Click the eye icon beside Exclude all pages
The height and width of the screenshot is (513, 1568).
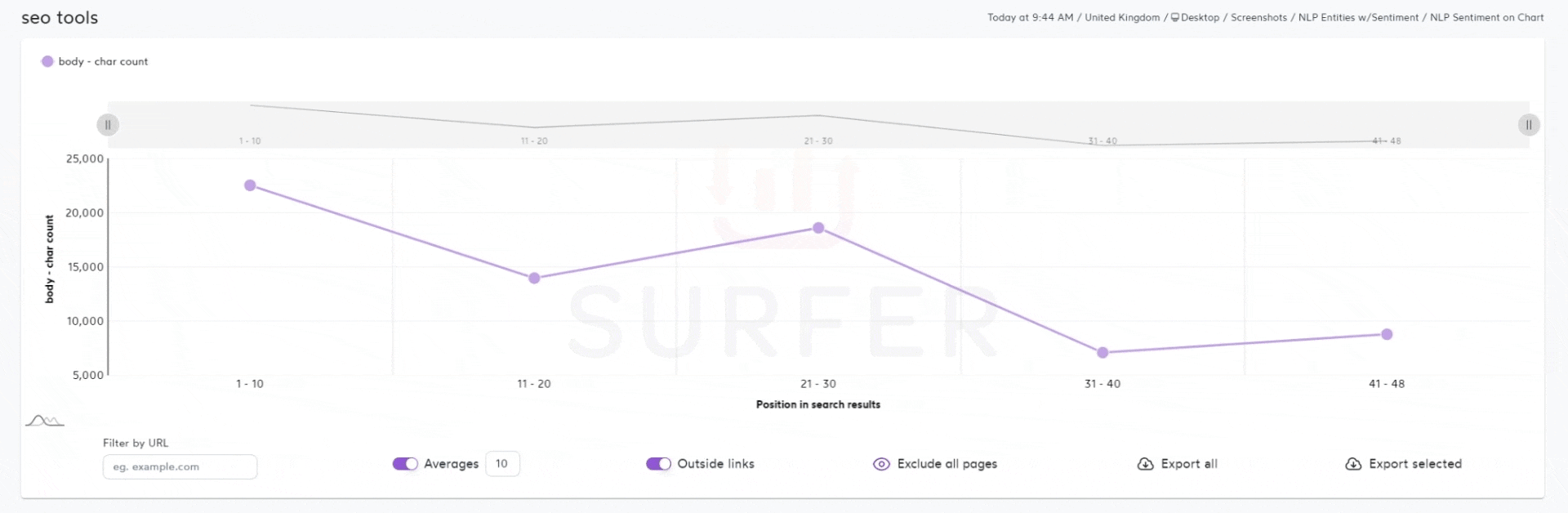881,464
